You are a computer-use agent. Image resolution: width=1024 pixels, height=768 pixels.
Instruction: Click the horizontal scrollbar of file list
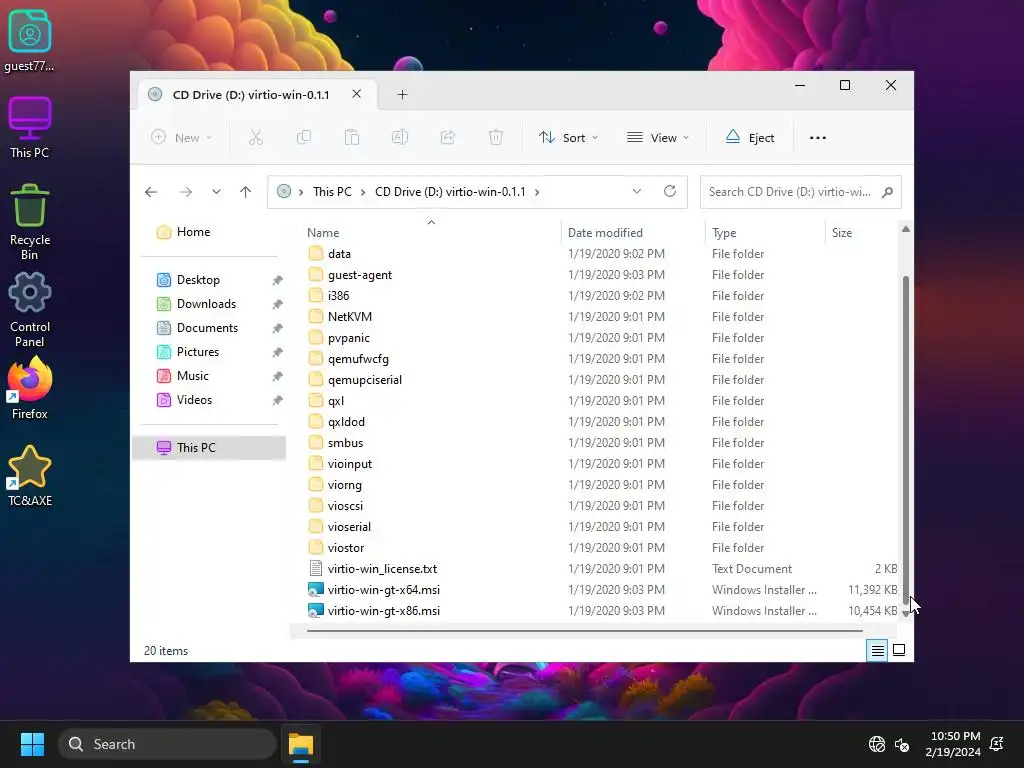click(584, 631)
